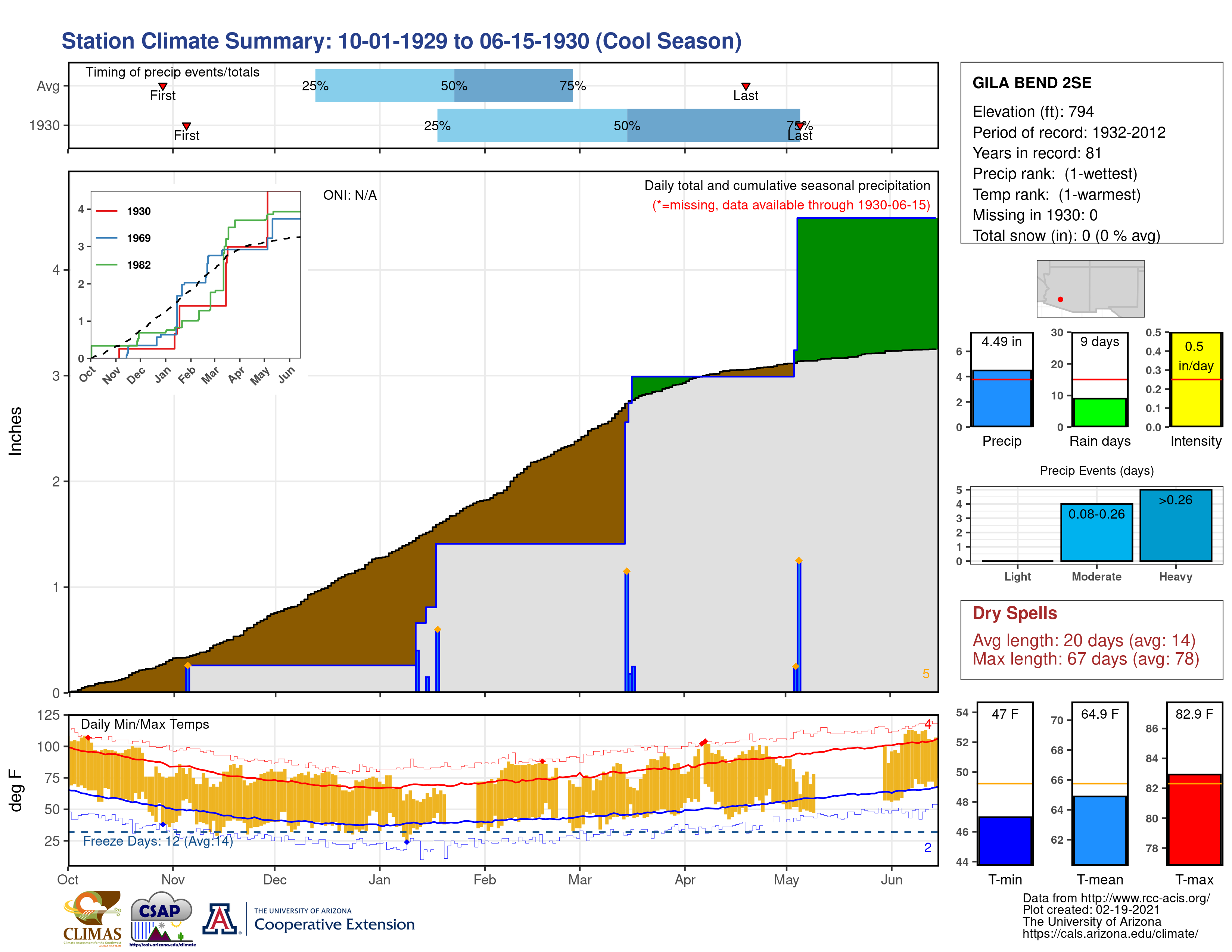1232x952 pixels.
Task: Click the Avg length: 20 days text
Action: tap(1084, 641)
